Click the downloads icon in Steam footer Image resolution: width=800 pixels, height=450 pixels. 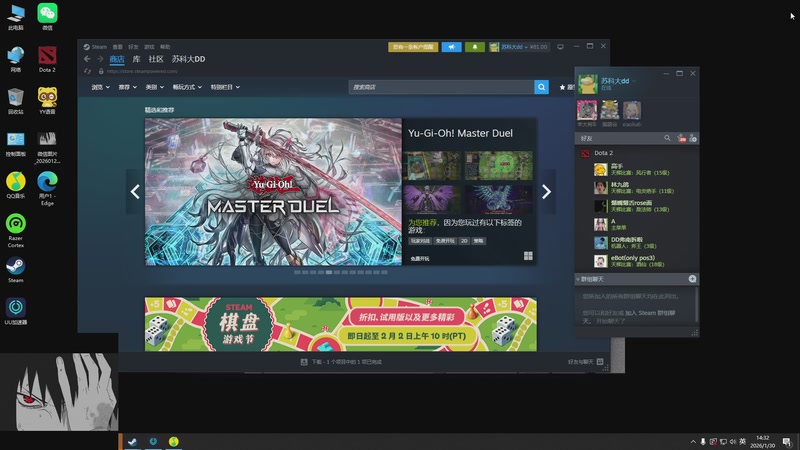304,362
